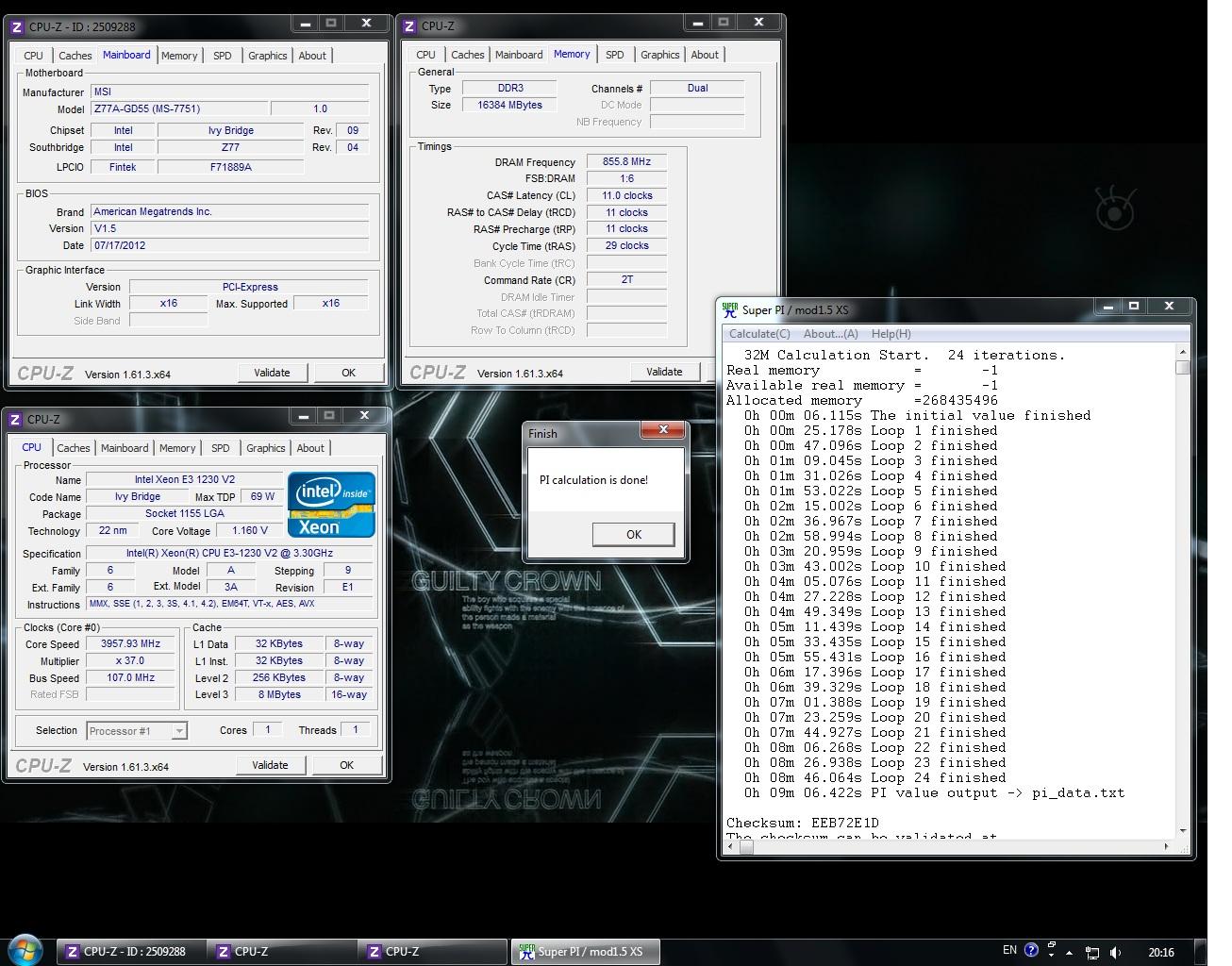Click OK in the Finish dialog
Image resolution: width=1232 pixels, height=966 pixels.
pos(634,534)
